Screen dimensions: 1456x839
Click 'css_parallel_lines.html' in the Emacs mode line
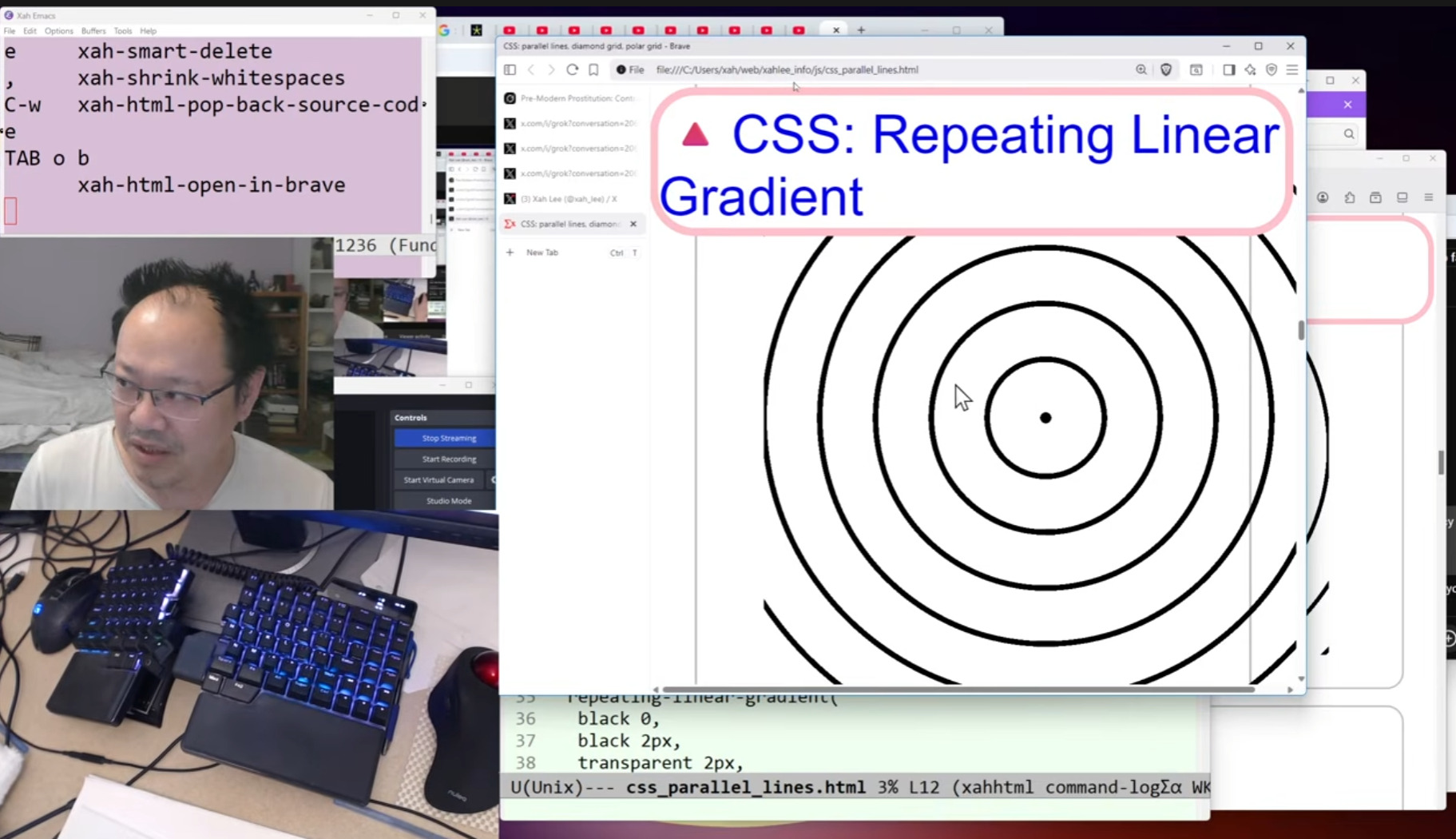[745, 788]
